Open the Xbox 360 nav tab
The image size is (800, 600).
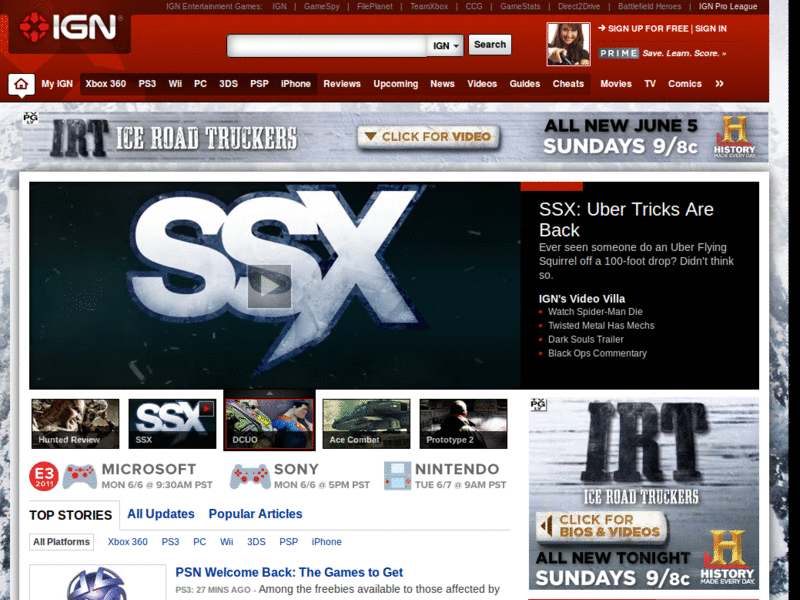(106, 84)
